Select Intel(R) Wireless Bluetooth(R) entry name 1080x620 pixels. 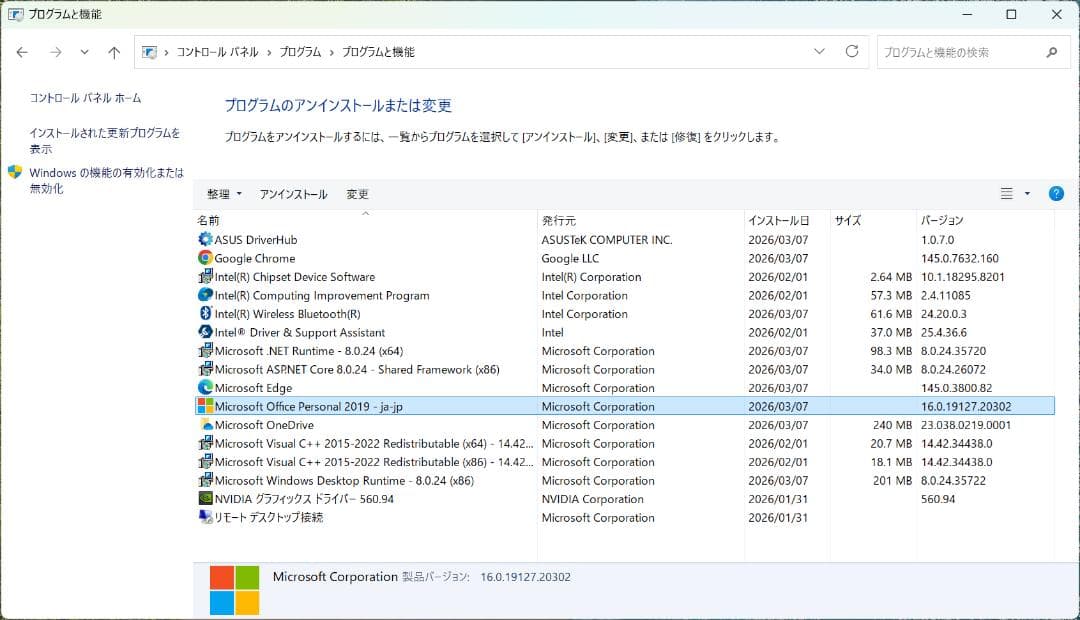click(x=288, y=314)
